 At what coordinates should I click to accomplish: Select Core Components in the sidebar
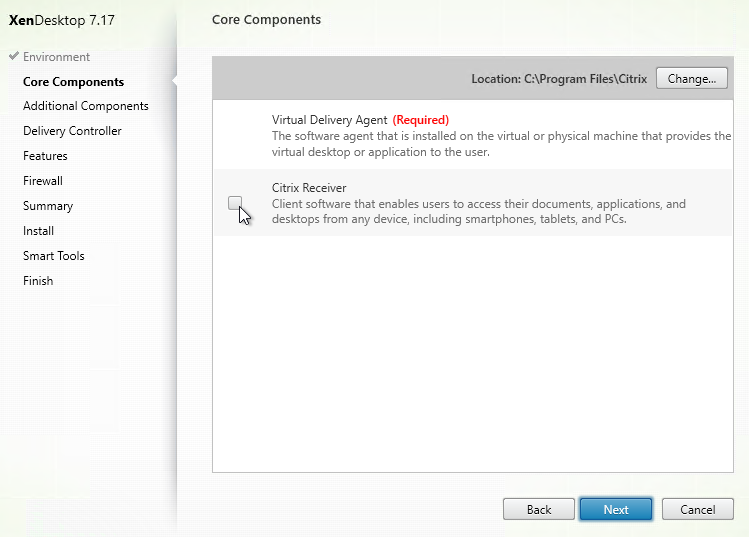73,82
